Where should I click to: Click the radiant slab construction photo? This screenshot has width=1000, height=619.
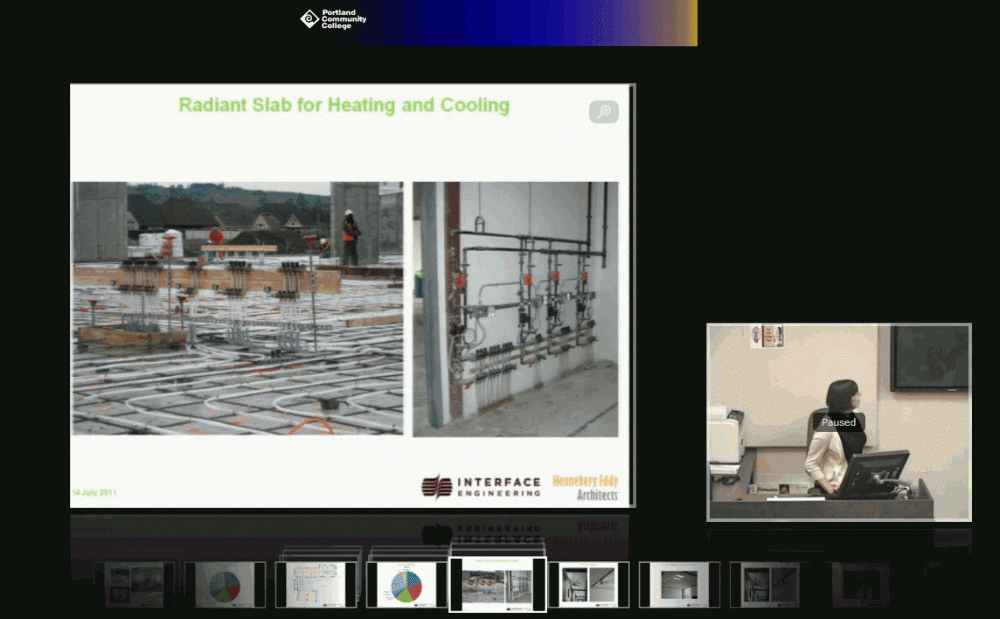coord(238,308)
